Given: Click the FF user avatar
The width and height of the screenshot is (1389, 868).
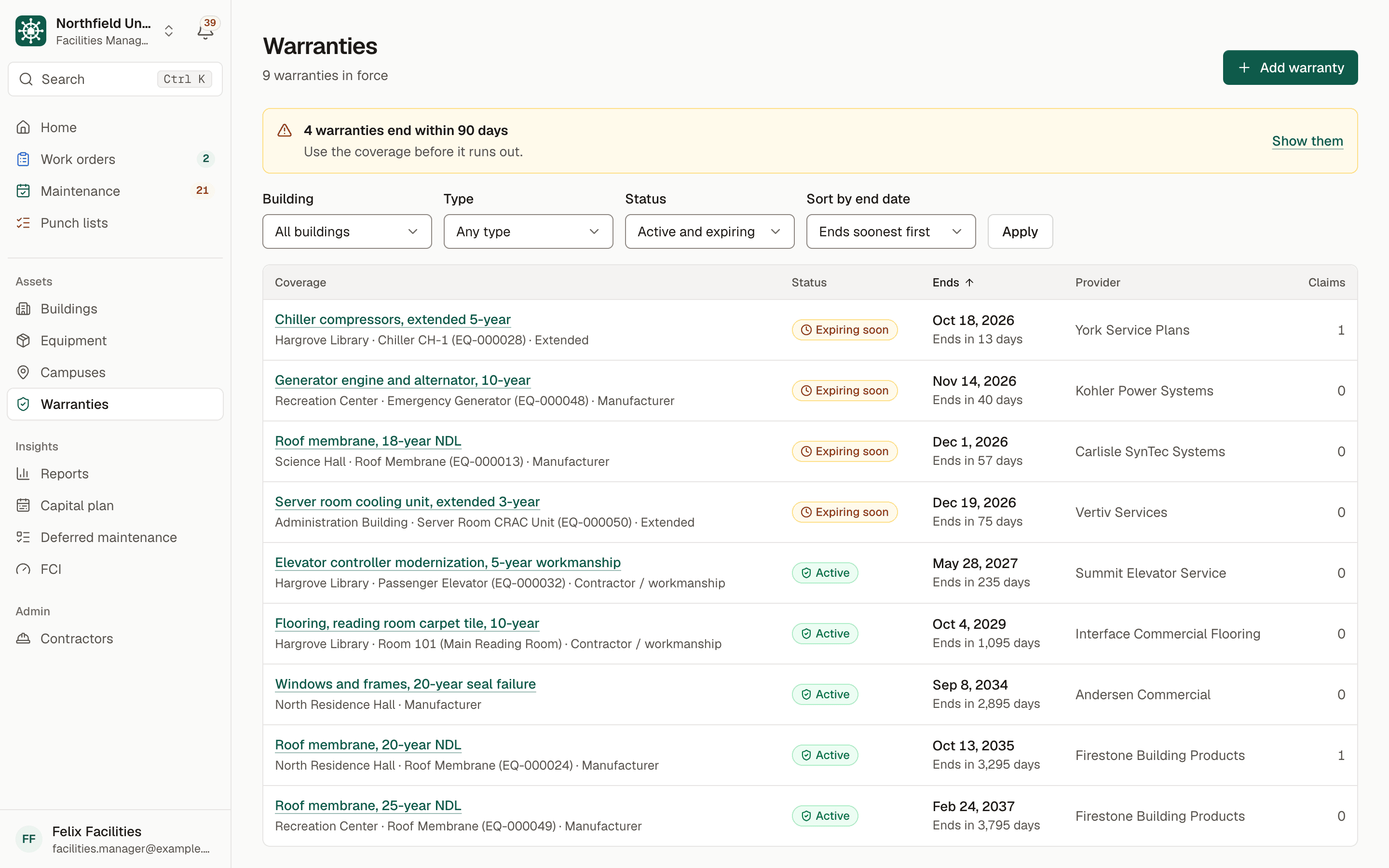Looking at the screenshot, I should (x=29, y=839).
